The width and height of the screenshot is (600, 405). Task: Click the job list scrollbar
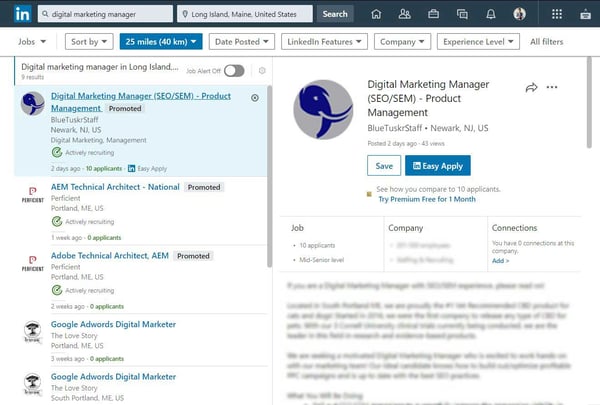click(x=269, y=176)
